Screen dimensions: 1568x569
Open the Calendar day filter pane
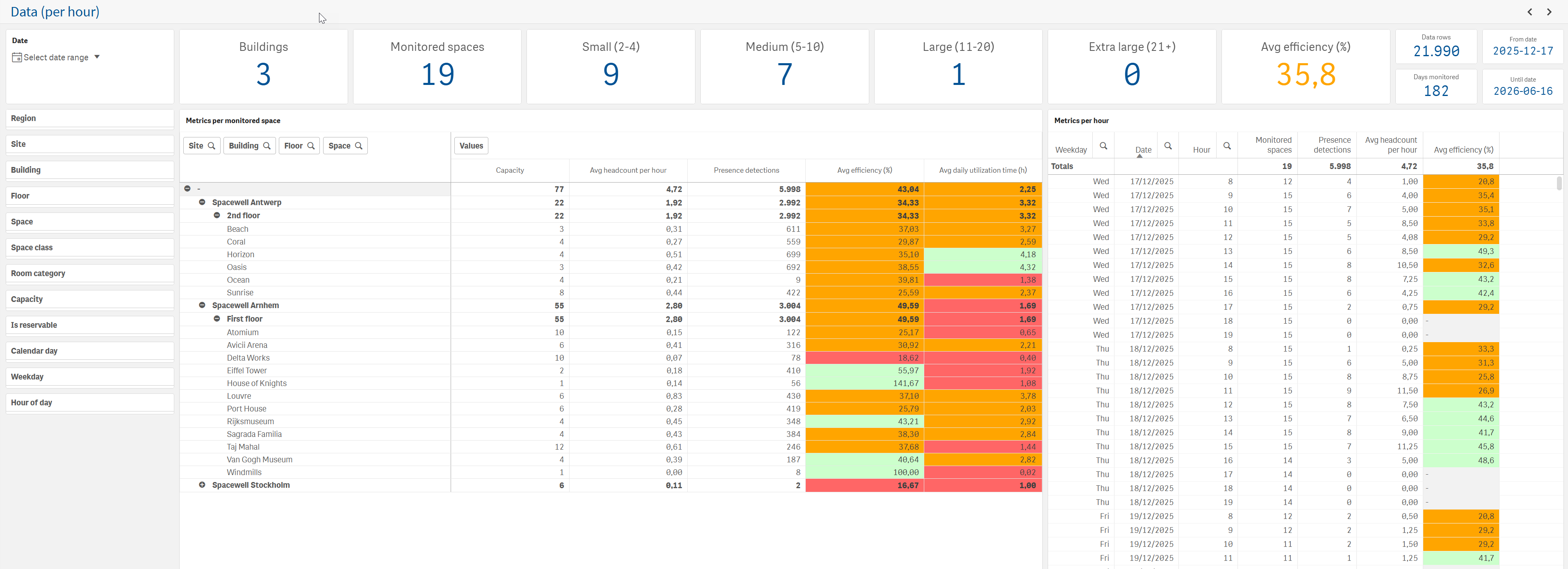[x=90, y=351]
